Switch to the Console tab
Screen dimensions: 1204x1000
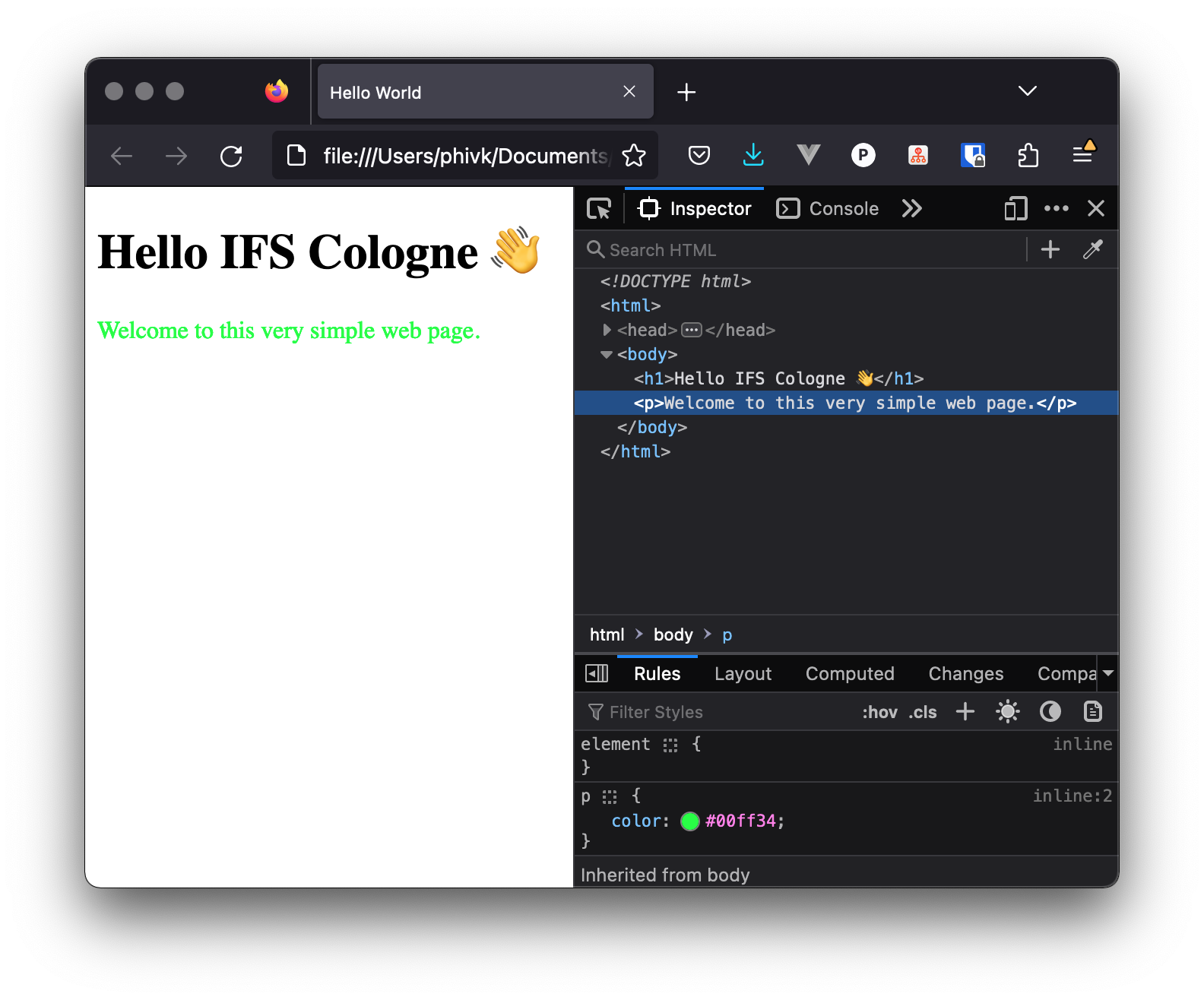pyautogui.click(x=828, y=208)
